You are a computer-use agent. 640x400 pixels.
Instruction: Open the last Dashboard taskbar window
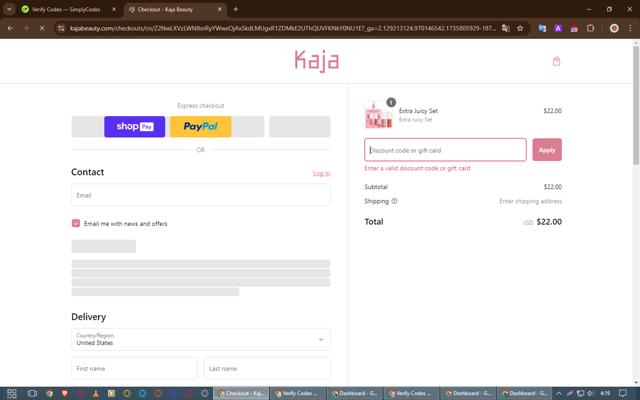click(525, 393)
